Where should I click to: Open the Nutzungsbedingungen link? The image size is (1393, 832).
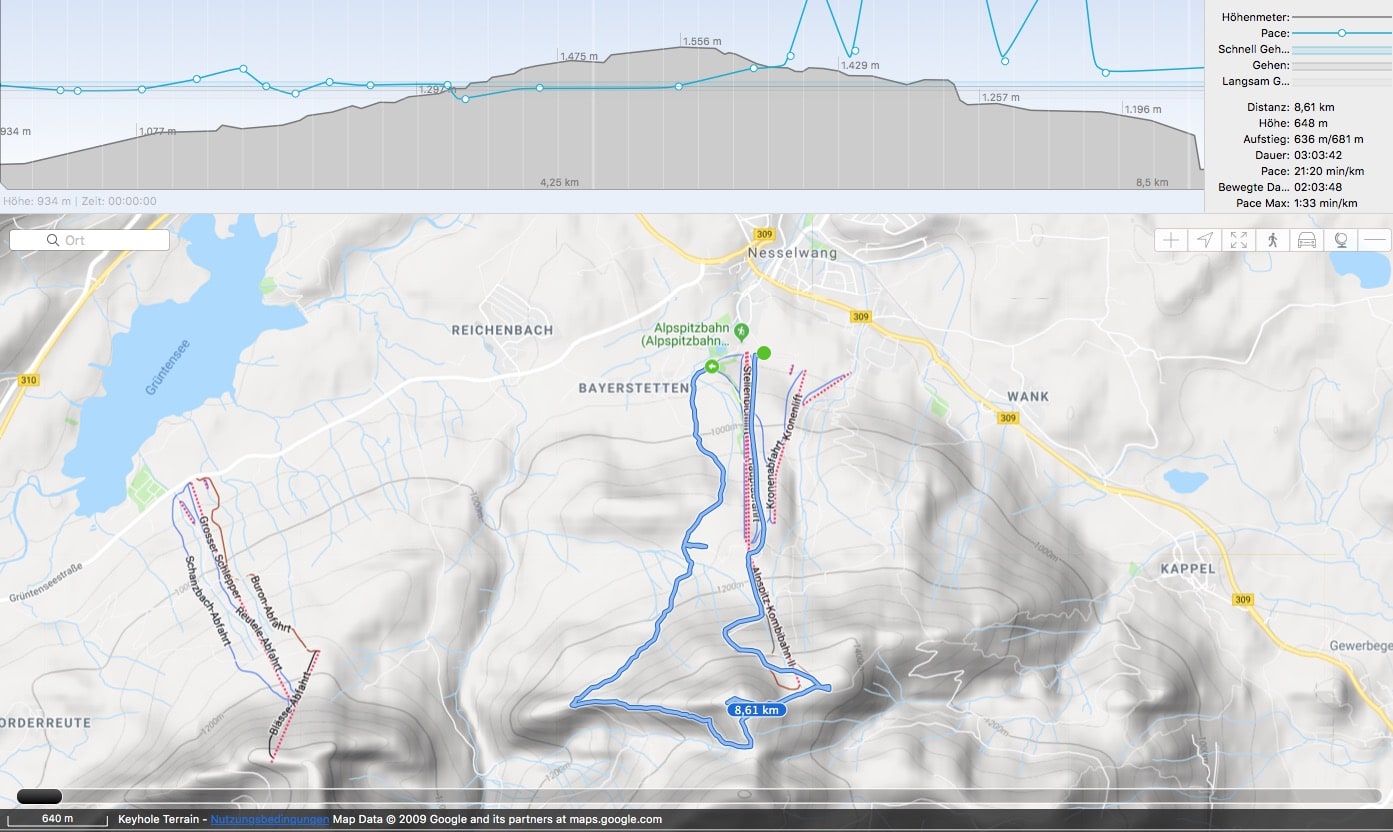(x=269, y=819)
